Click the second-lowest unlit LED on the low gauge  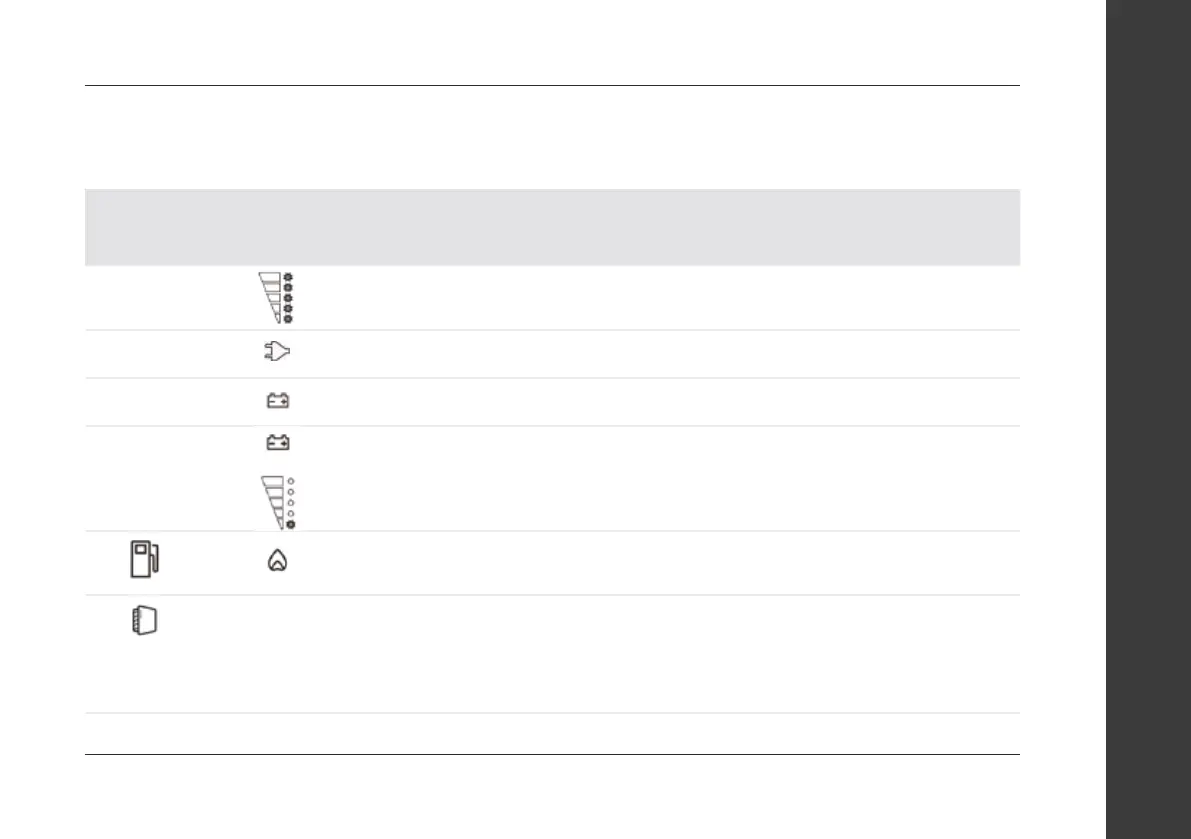pyautogui.click(x=290, y=513)
